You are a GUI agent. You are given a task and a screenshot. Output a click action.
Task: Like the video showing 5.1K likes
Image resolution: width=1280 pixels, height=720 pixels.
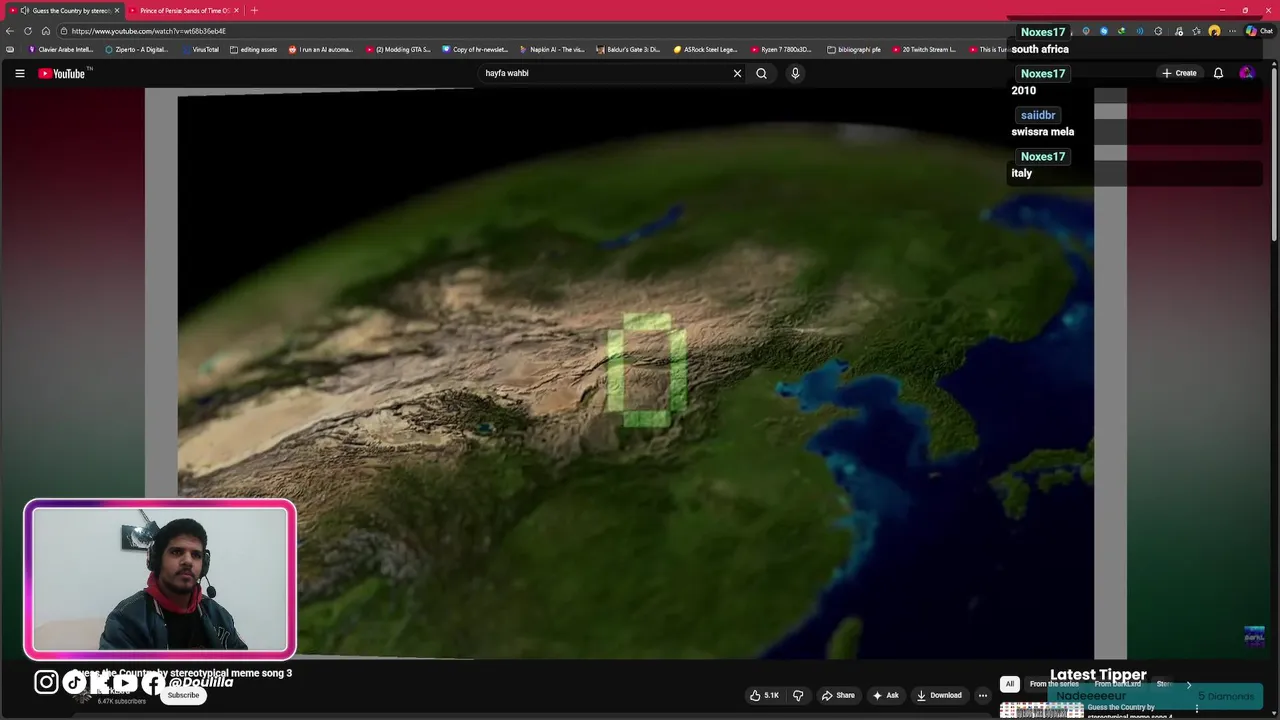pyautogui.click(x=765, y=695)
